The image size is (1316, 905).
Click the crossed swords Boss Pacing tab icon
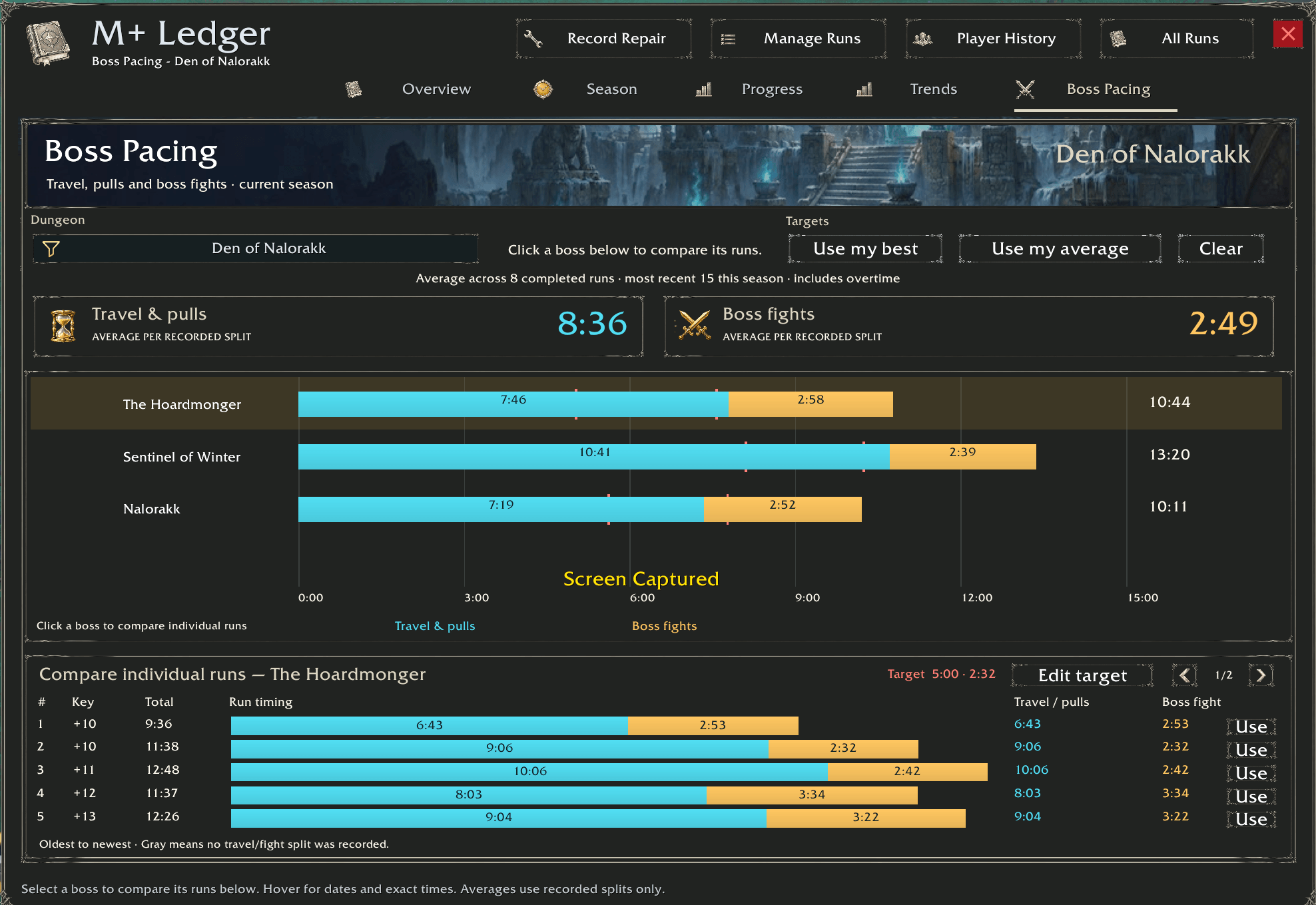[x=1025, y=89]
